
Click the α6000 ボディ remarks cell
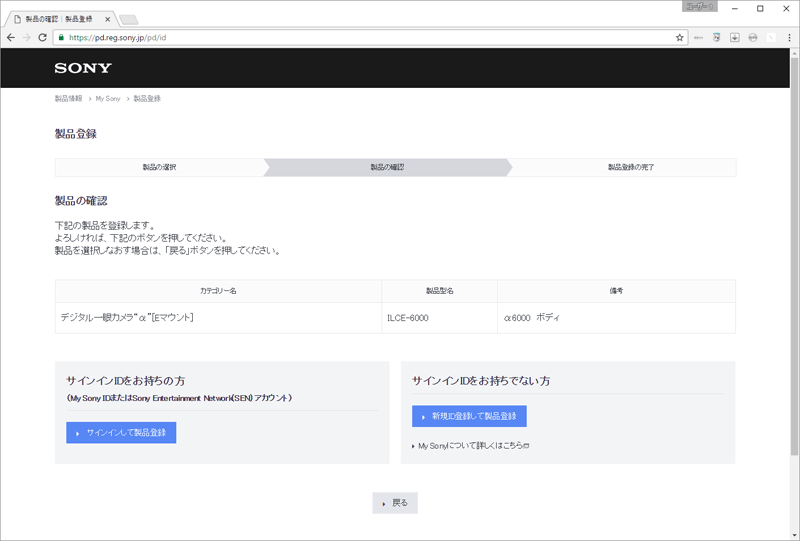pos(616,318)
